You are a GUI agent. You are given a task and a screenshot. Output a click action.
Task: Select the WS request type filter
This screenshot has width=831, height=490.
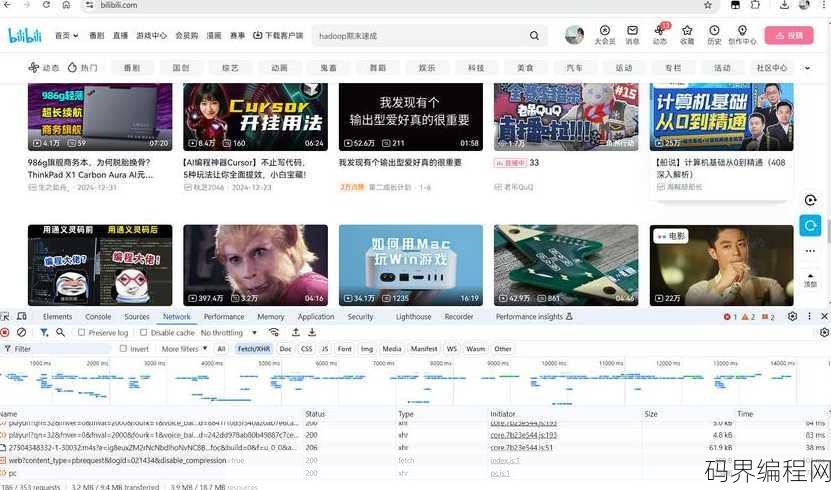point(452,349)
